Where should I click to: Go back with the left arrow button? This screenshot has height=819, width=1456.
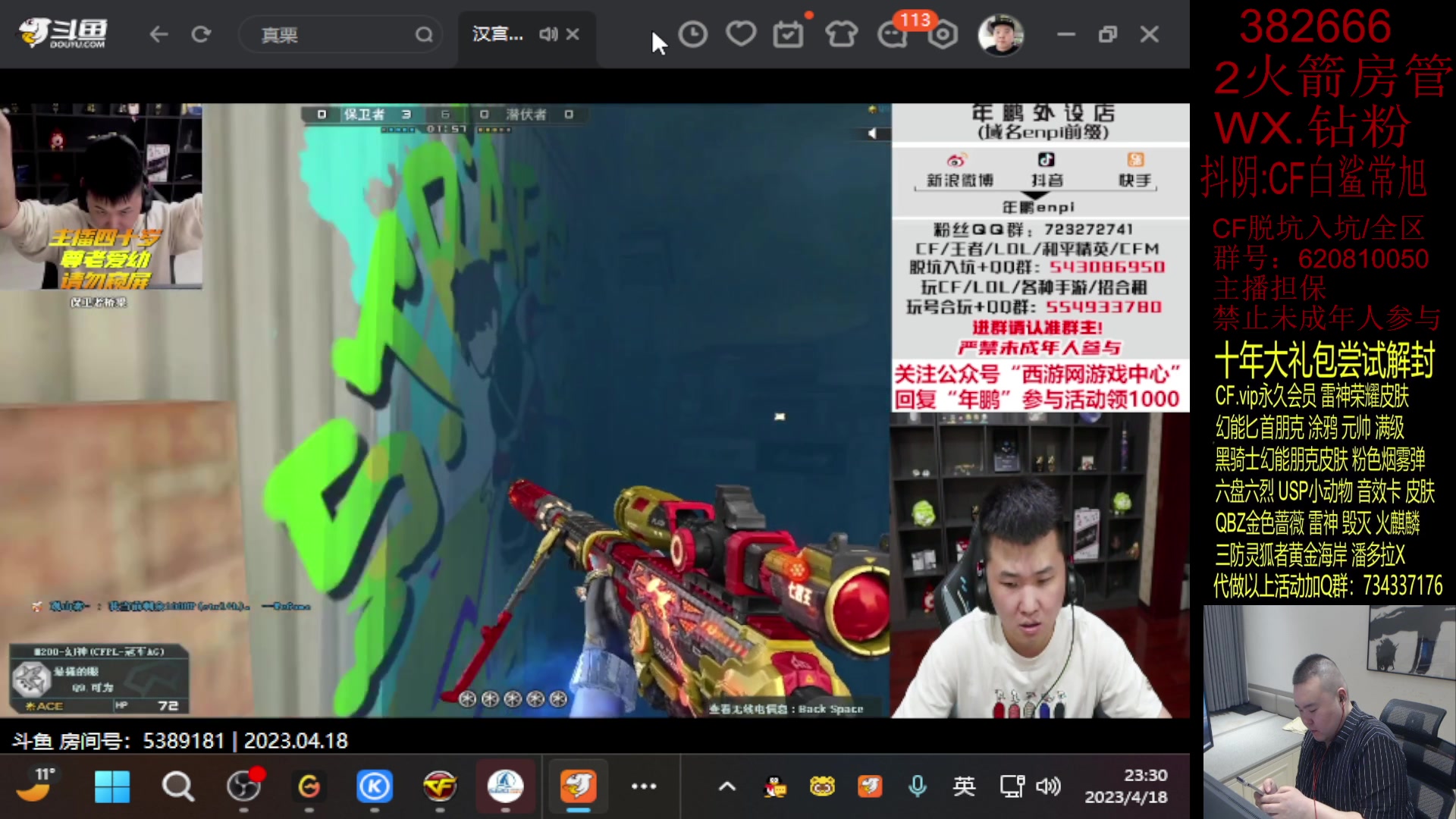click(x=158, y=34)
